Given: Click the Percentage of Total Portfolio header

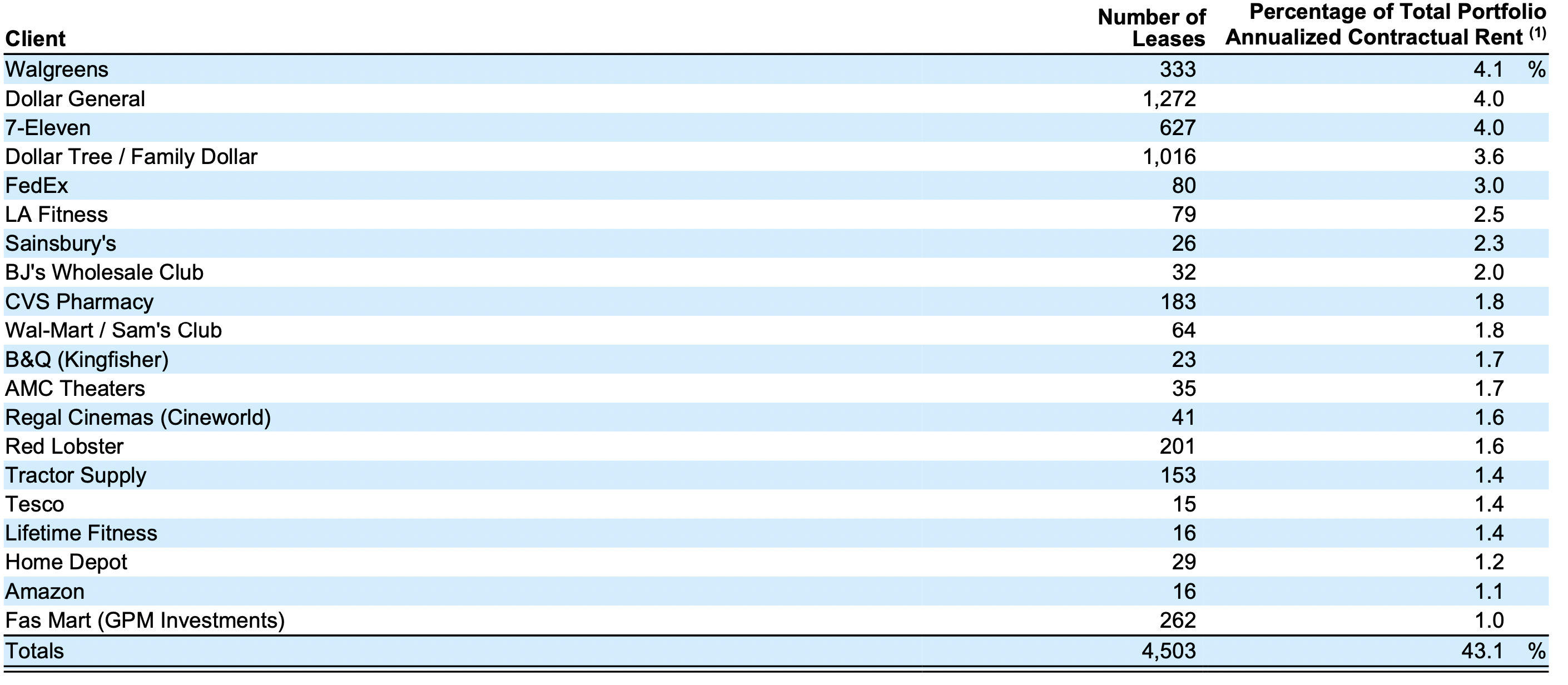Looking at the screenshot, I should [1386, 26].
